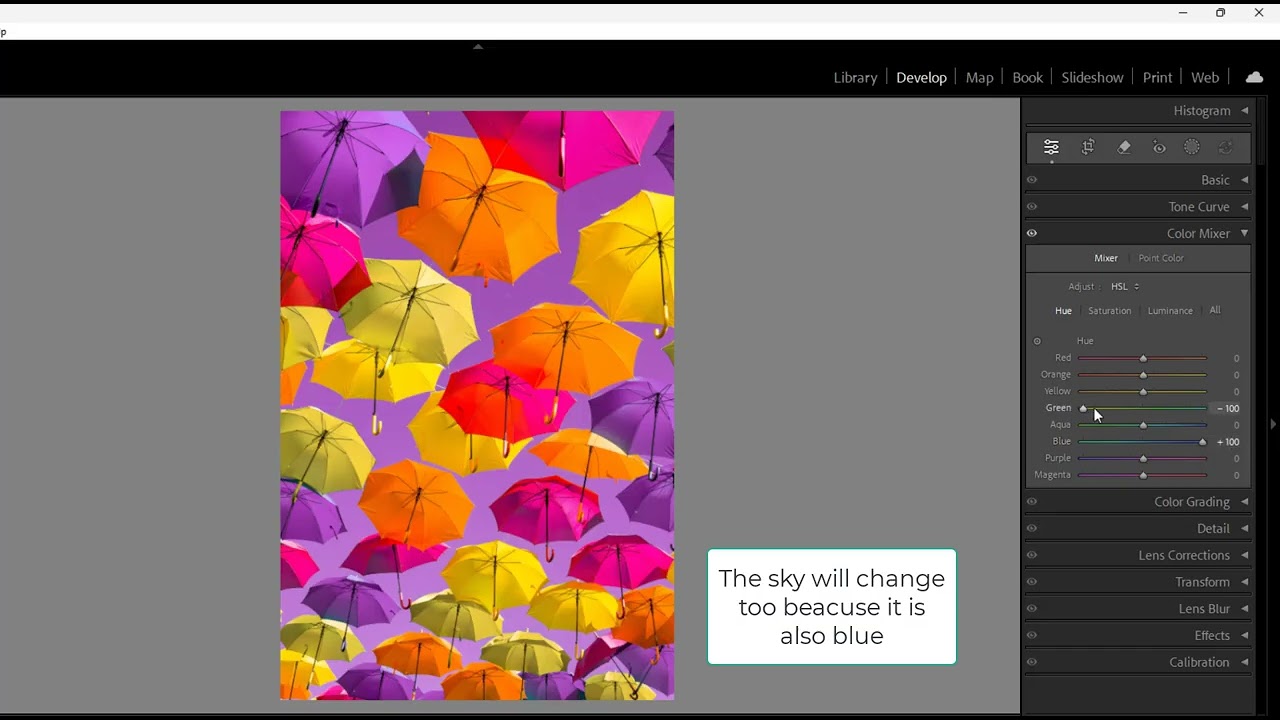
Task: Click the Orange hue slider handle
Action: coord(1143,375)
